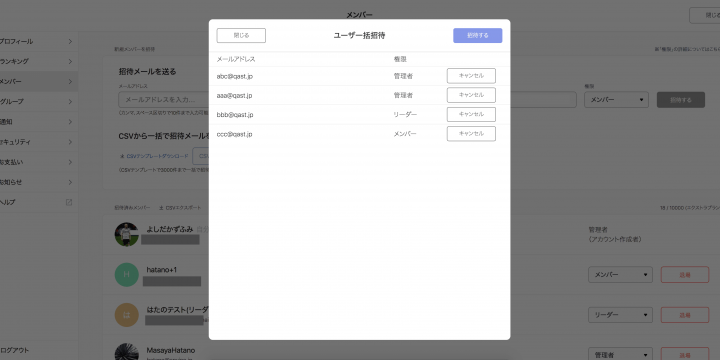Cancel the invite for abc@qast.jp
The width and height of the screenshot is (720, 360).
(x=471, y=76)
